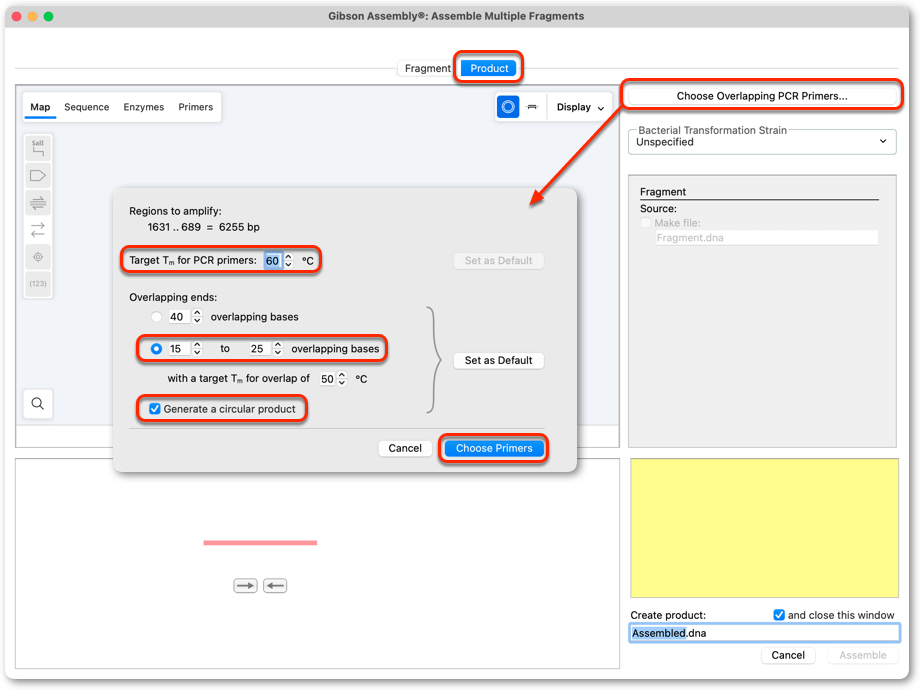Click the pink fragment bar
Screen dimensions: 920x690
(x=260, y=543)
